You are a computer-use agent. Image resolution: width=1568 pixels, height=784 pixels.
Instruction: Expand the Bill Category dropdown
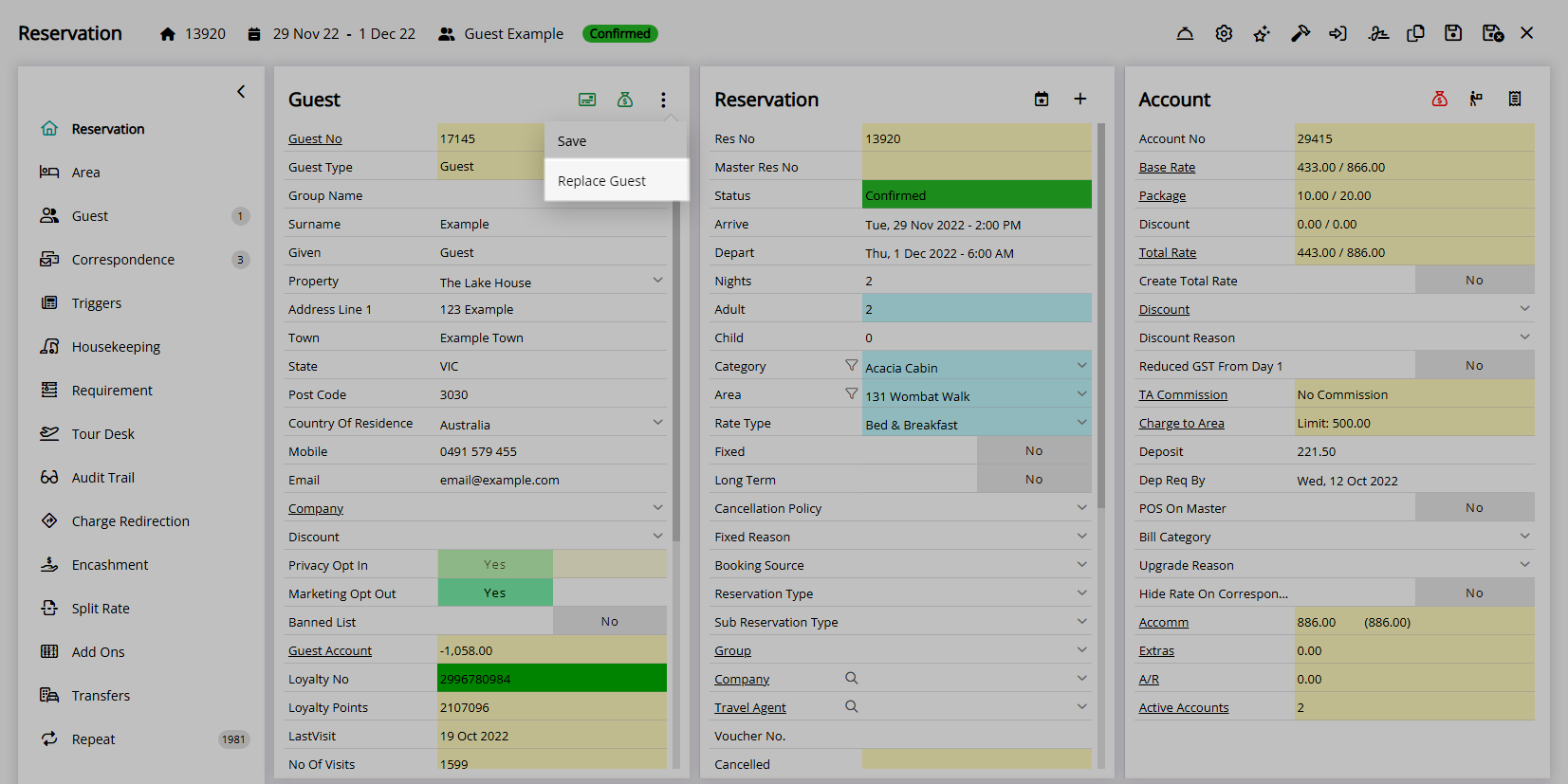[x=1524, y=536]
